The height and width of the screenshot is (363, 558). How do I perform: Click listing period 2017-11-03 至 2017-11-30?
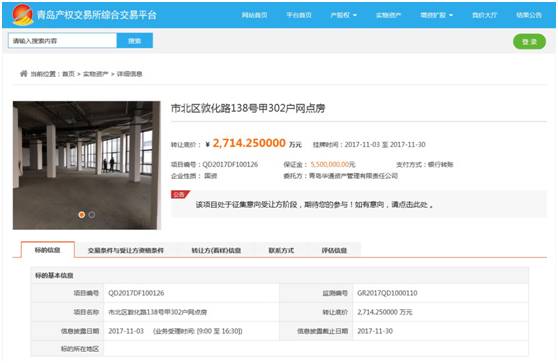click(x=385, y=144)
